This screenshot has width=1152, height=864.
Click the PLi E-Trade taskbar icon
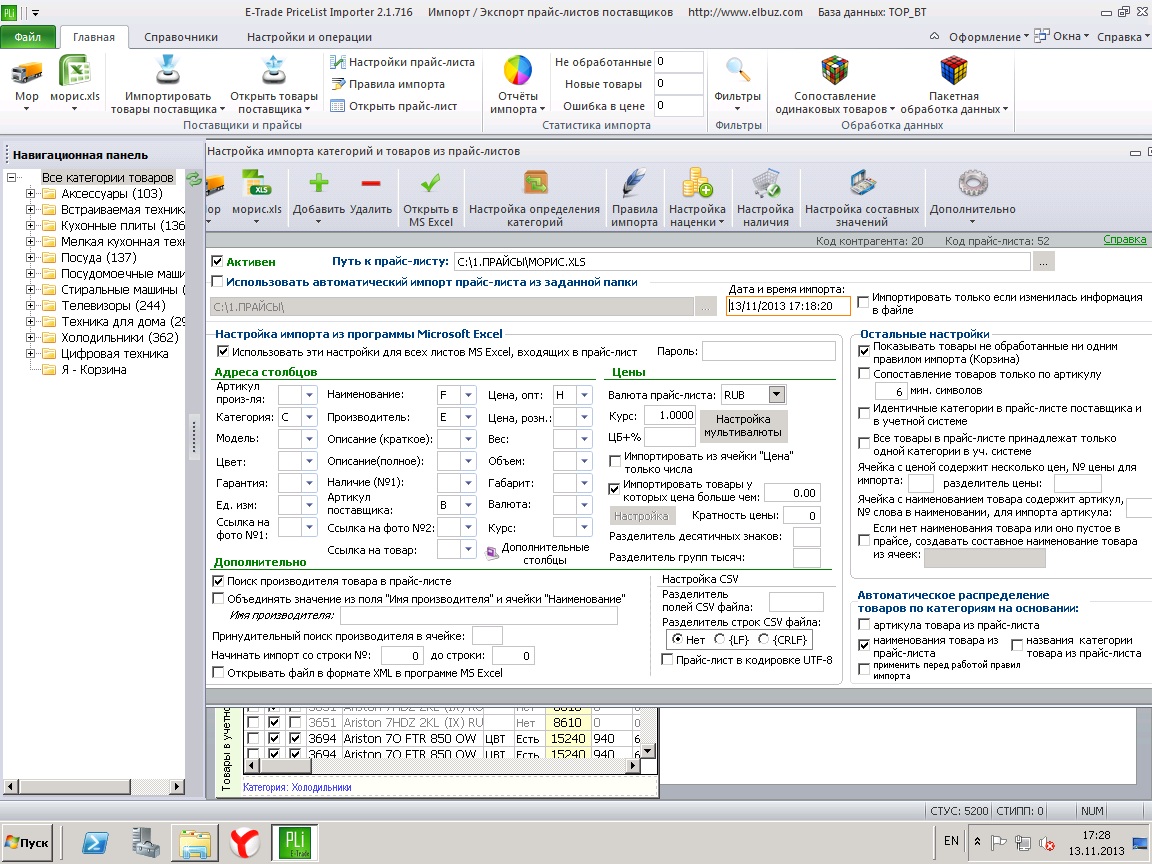(295, 842)
